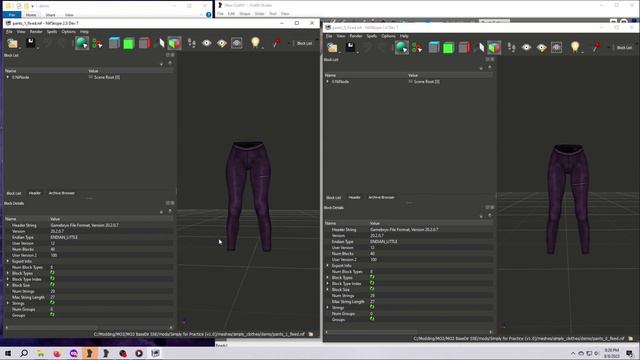Image resolution: width=640 pixels, height=360 pixels.
Task: Click horizontal scrollbar in pants_0_fixed Block Details
Action: pos(409,332)
